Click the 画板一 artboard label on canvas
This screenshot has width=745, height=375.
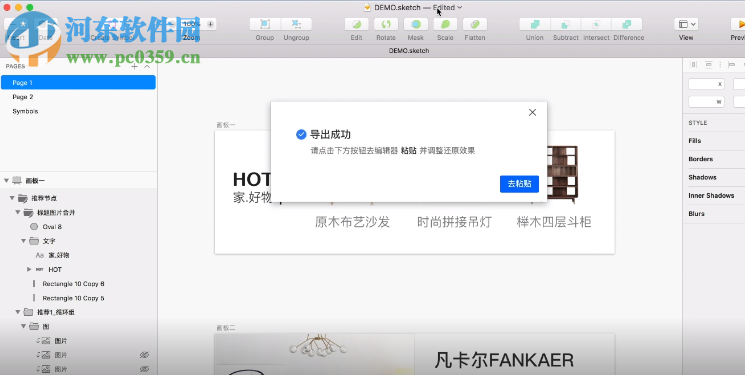pos(226,125)
